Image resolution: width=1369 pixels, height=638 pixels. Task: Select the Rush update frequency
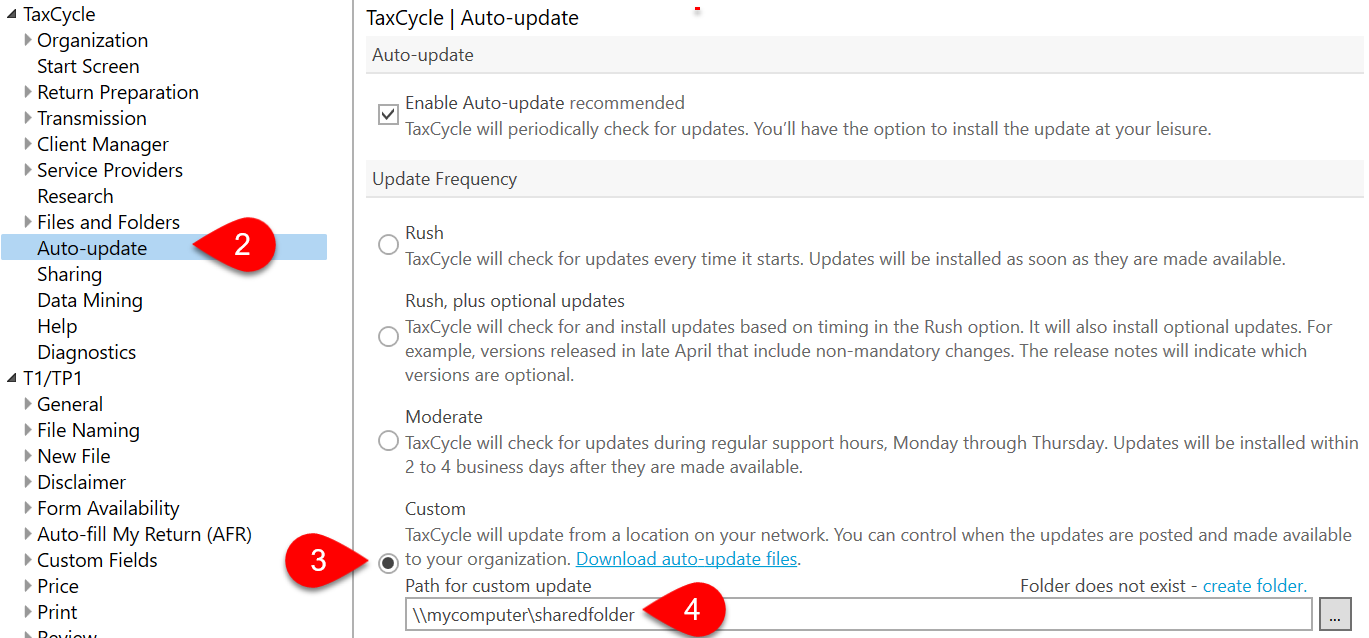point(388,244)
